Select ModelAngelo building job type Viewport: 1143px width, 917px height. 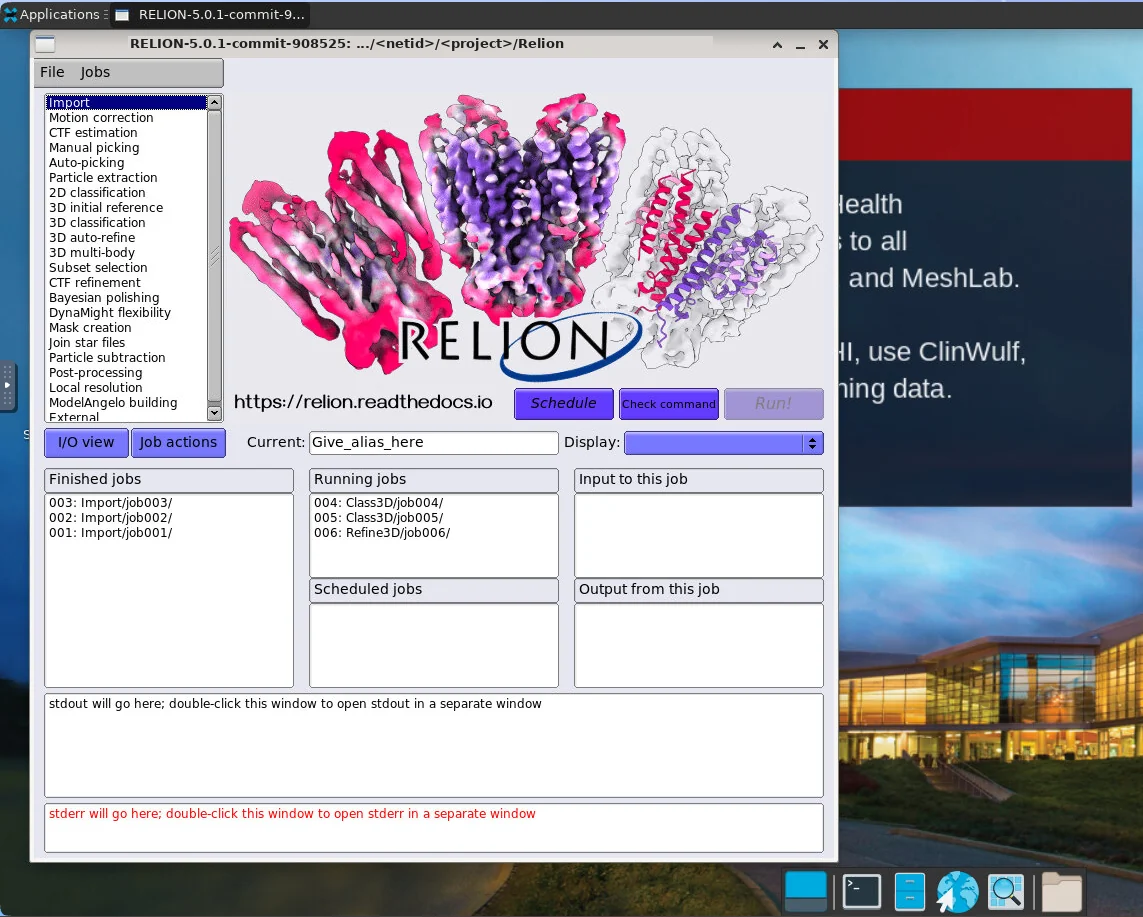click(x=126, y=402)
